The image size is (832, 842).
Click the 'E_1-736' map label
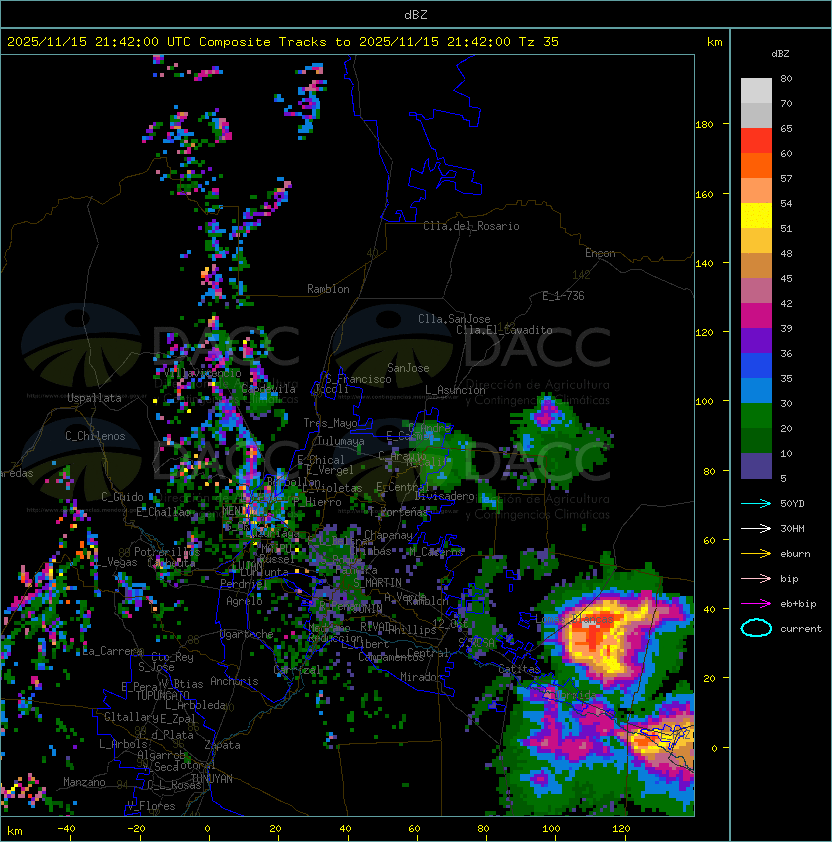coord(563,296)
